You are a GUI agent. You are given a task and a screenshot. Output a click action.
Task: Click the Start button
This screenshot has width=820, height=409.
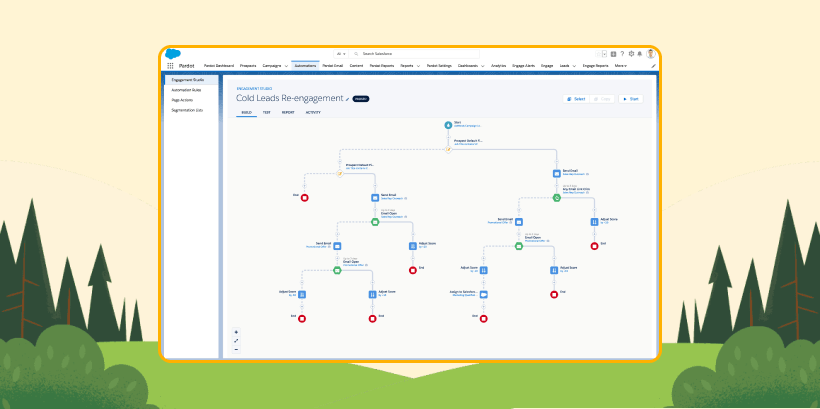click(x=631, y=99)
